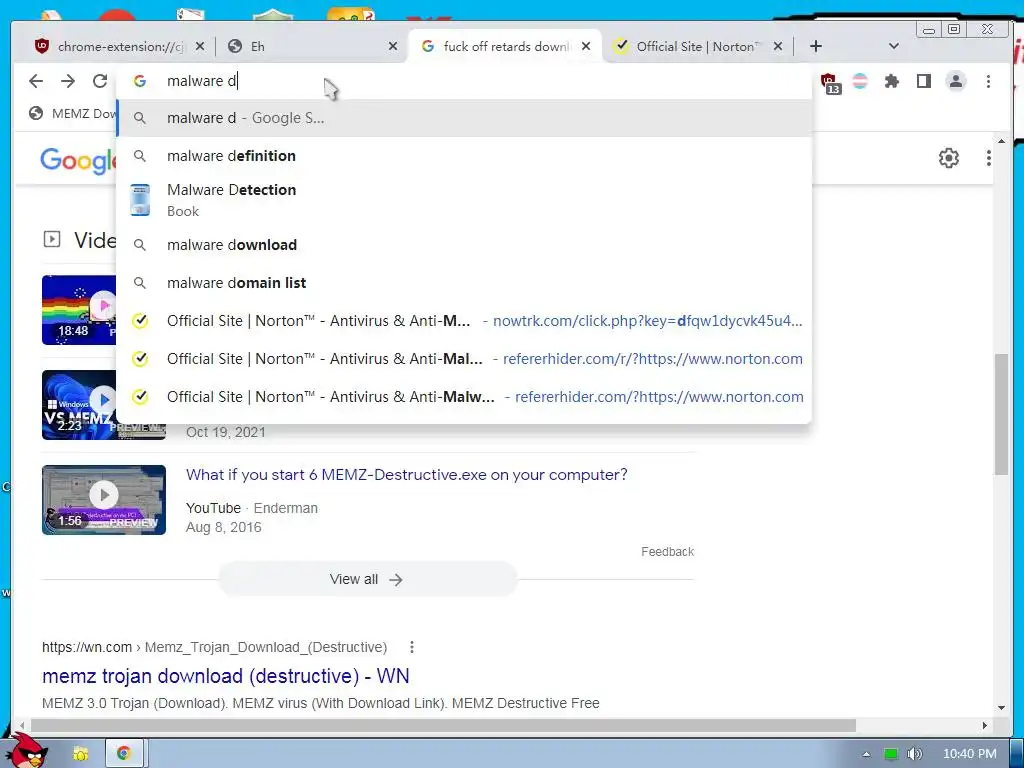Select 'malware definition' suggestion
Screen dimensions: 1024x768
(x=464, y=156)
